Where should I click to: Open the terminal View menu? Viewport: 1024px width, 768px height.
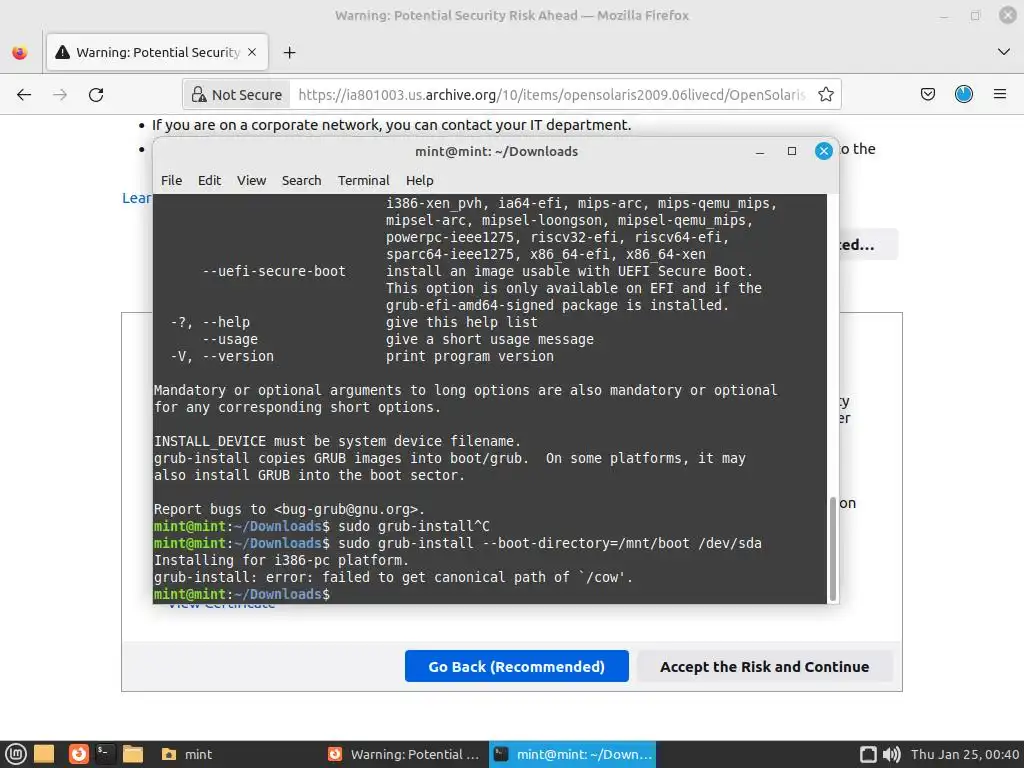pyautogui.click(x=251, y=180)
